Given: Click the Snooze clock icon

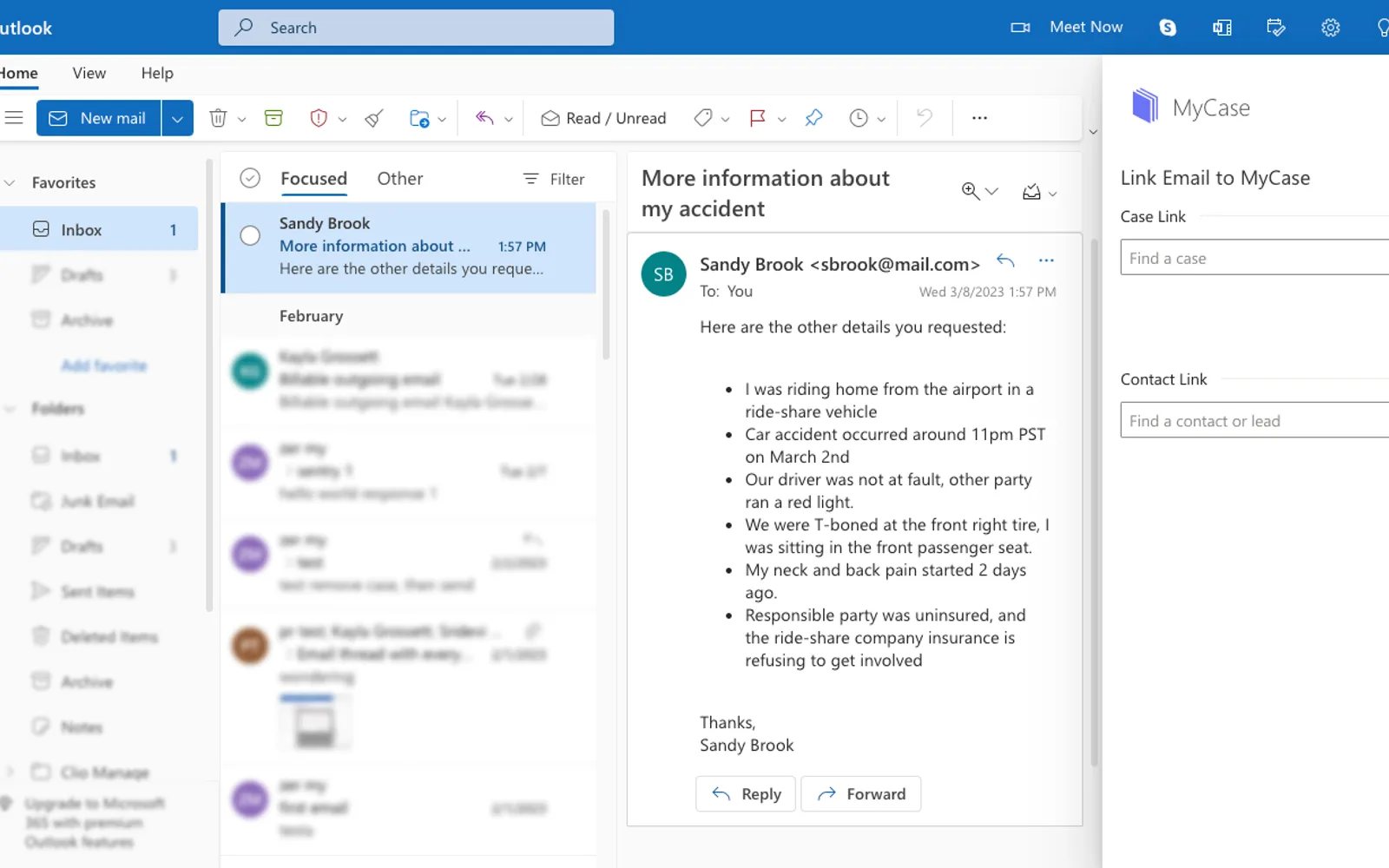Looking at the screenshot, I should coord(859,118).
